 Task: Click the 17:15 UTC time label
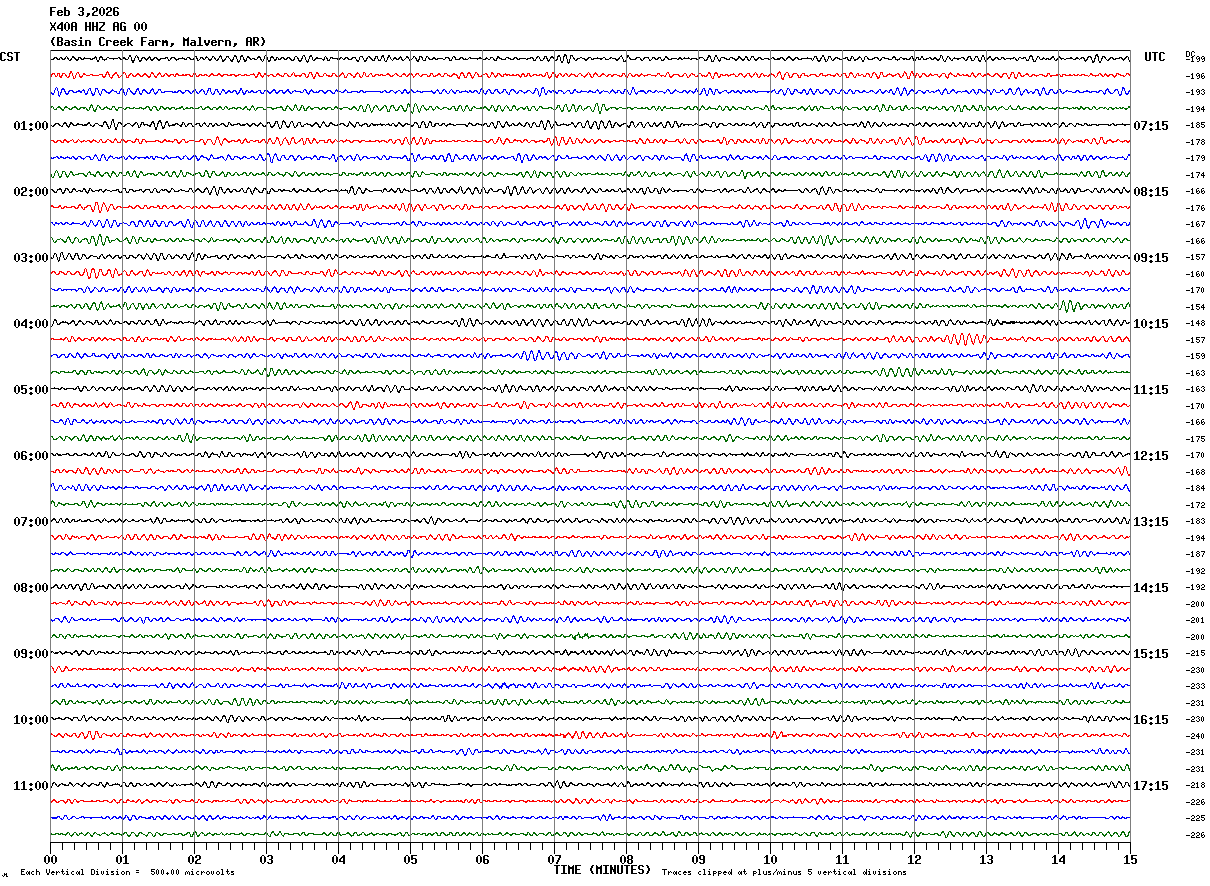[x=1151, y=786]
